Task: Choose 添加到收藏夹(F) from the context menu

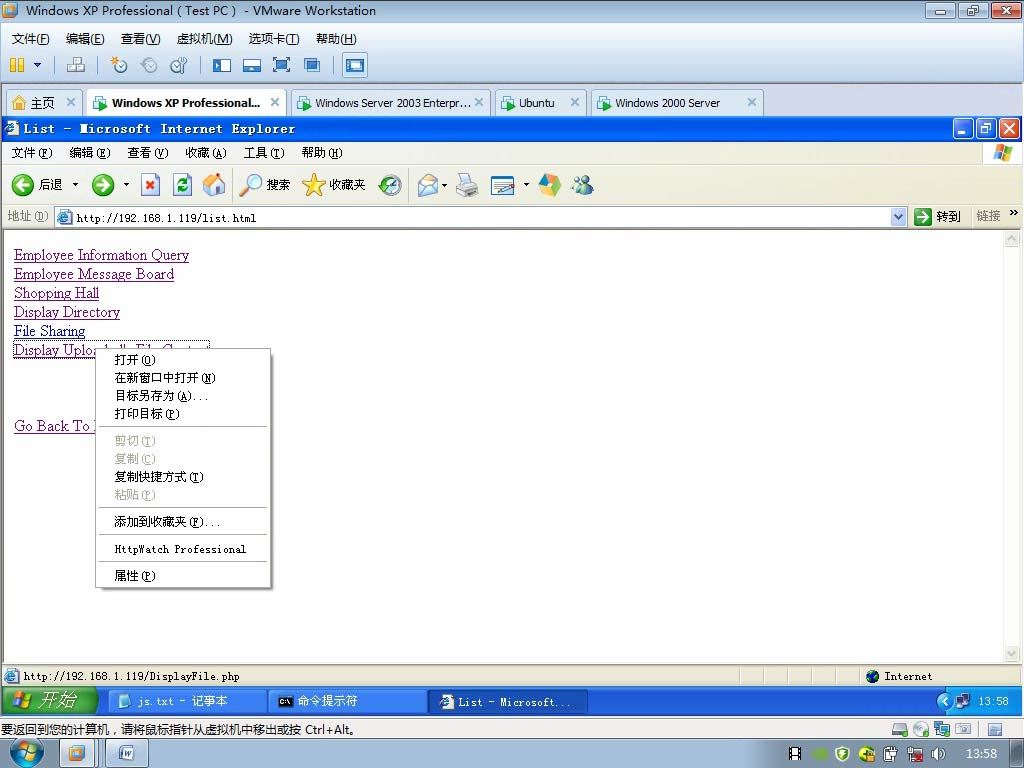Action: 183,522
